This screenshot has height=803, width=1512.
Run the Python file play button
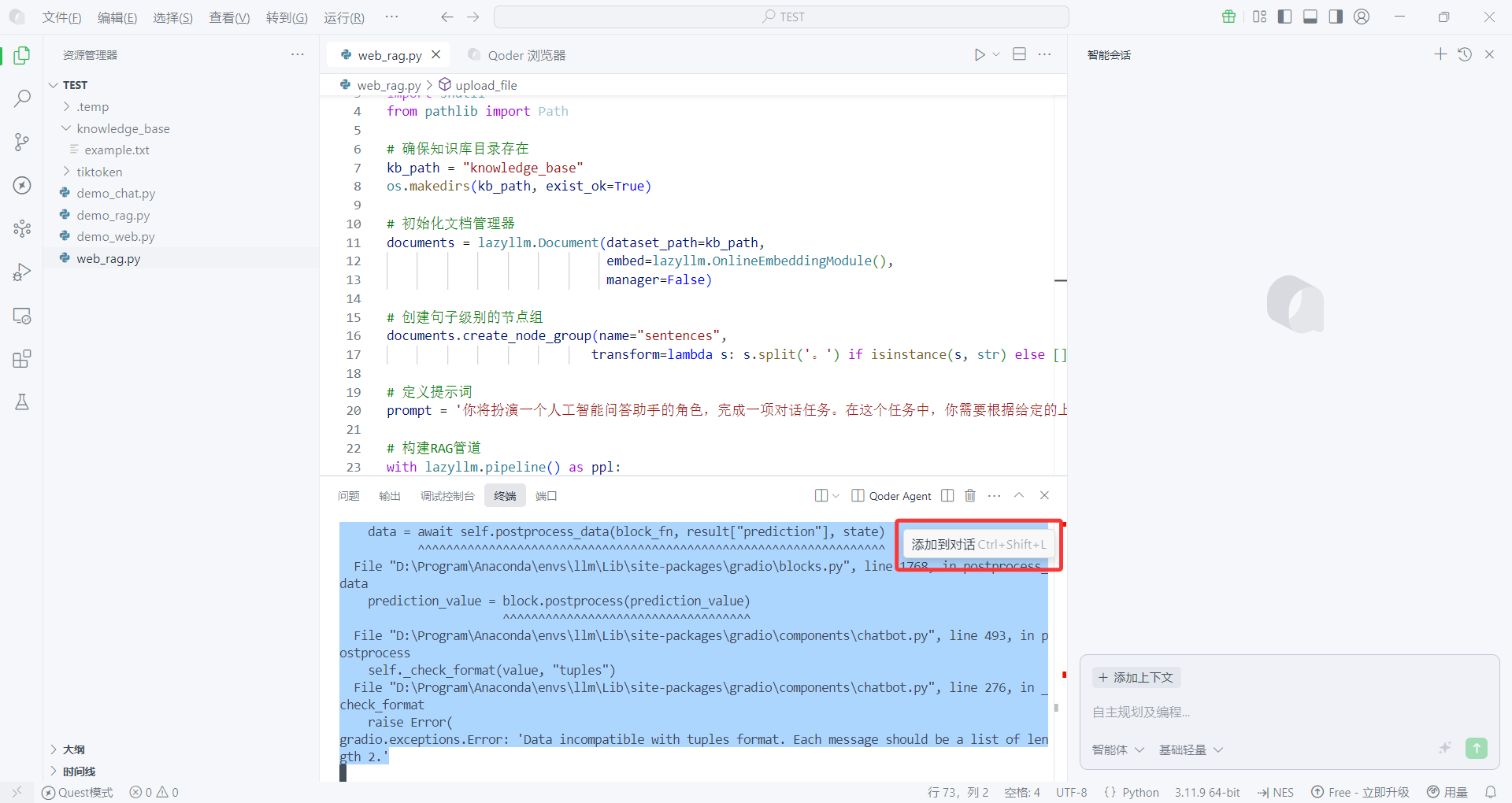coord(979,54)
